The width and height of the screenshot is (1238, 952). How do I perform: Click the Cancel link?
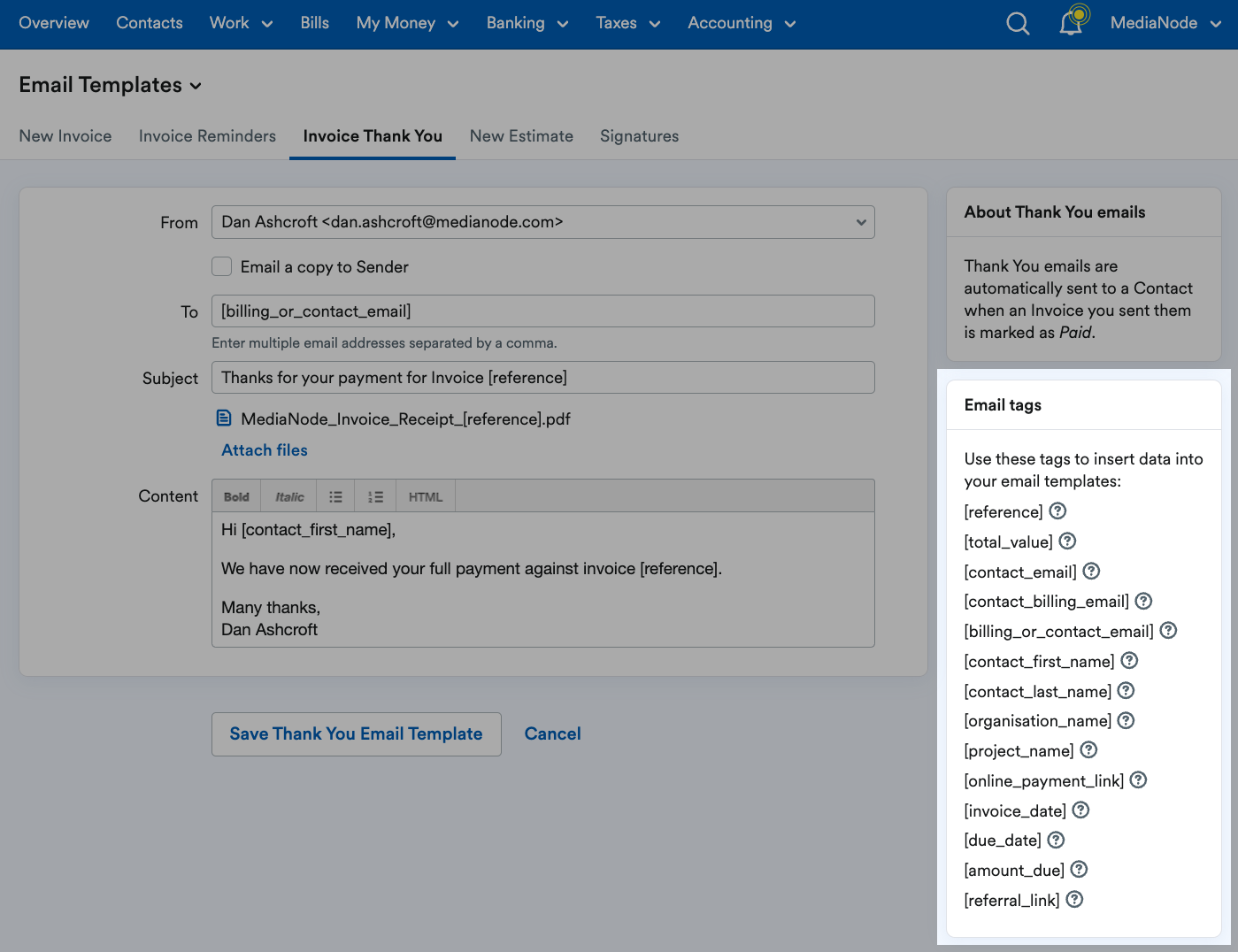(x=552, y=734)
